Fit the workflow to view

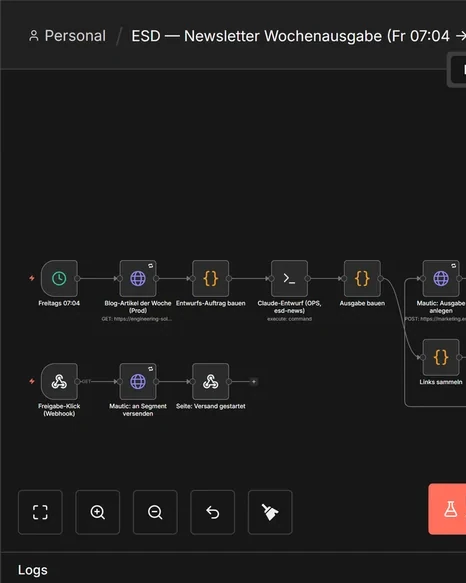coord(40,512)
